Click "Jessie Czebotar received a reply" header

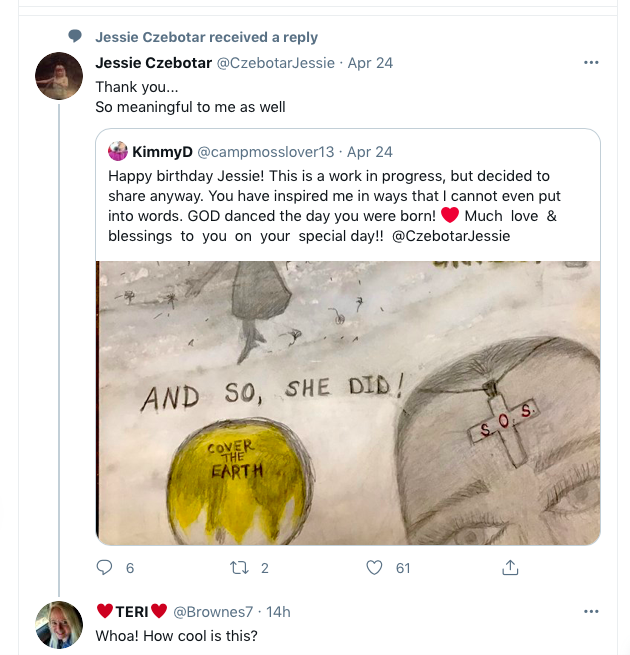tap(207, 37)
